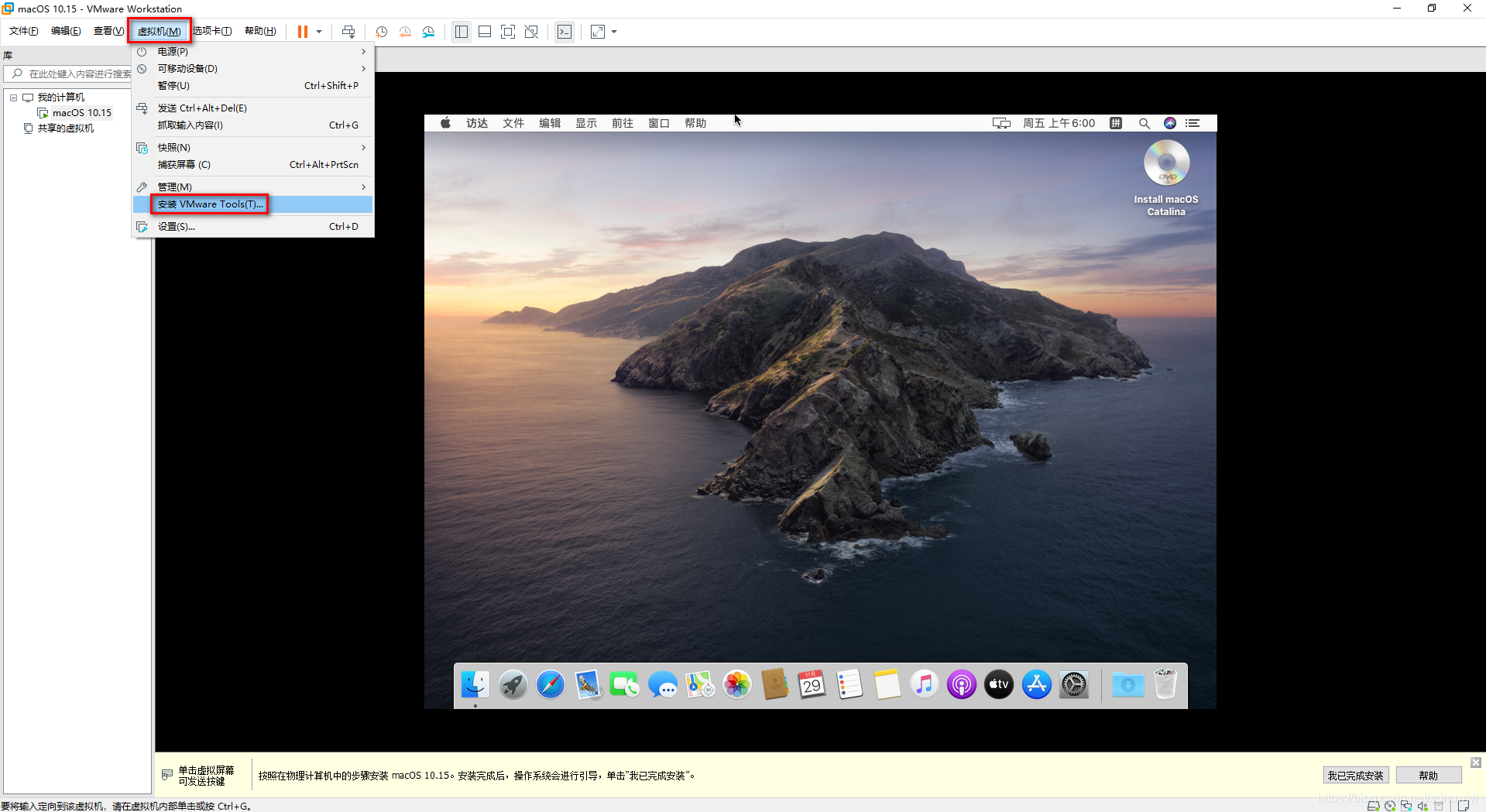
Task: Click the Siri icon in macOS menu bar
Action: coord(1170,123)
